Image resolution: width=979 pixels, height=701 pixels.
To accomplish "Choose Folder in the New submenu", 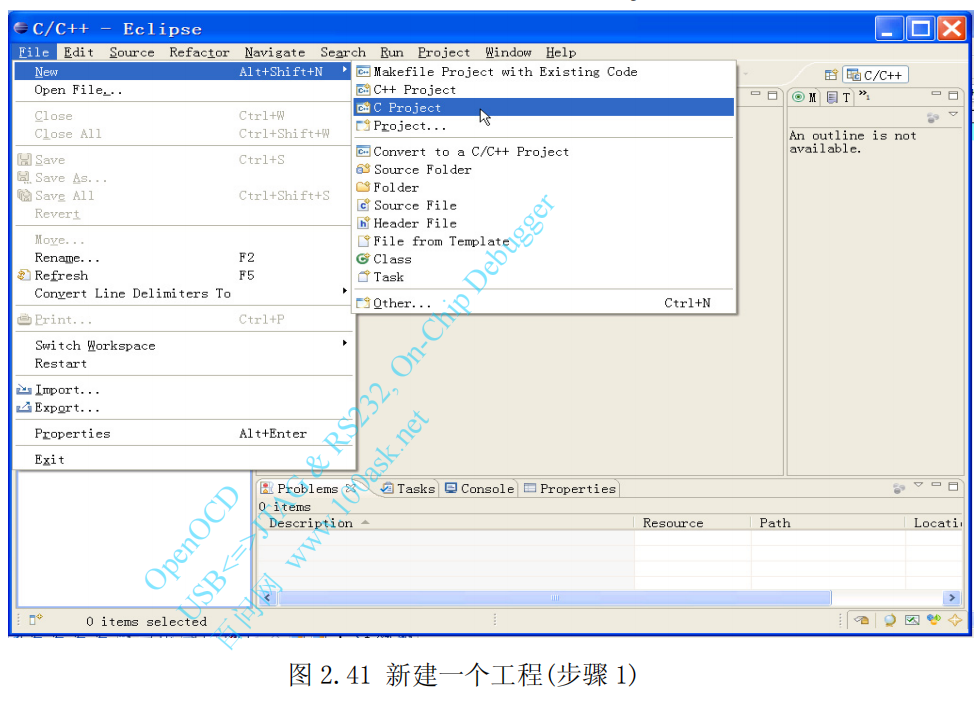I will (544, 187).
